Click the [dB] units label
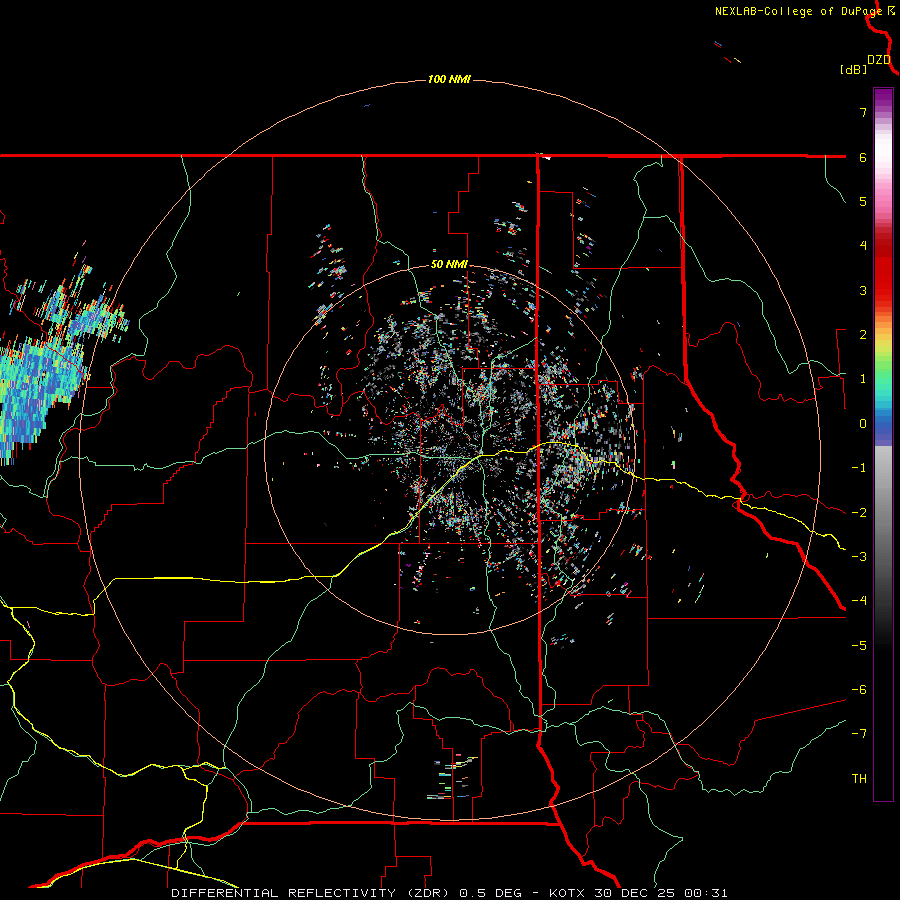The width and height of the screenshot is (900, 900). coord(854,69)
